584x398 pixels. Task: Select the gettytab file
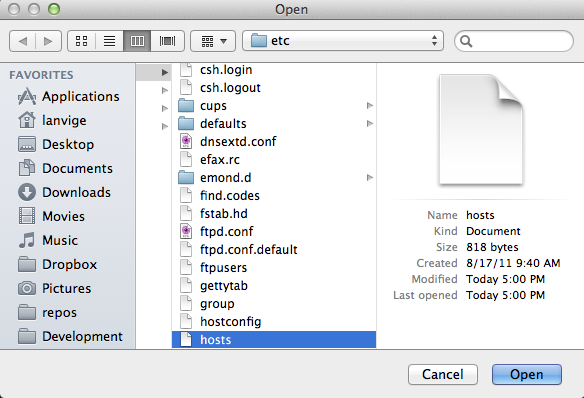pos(274,286)
